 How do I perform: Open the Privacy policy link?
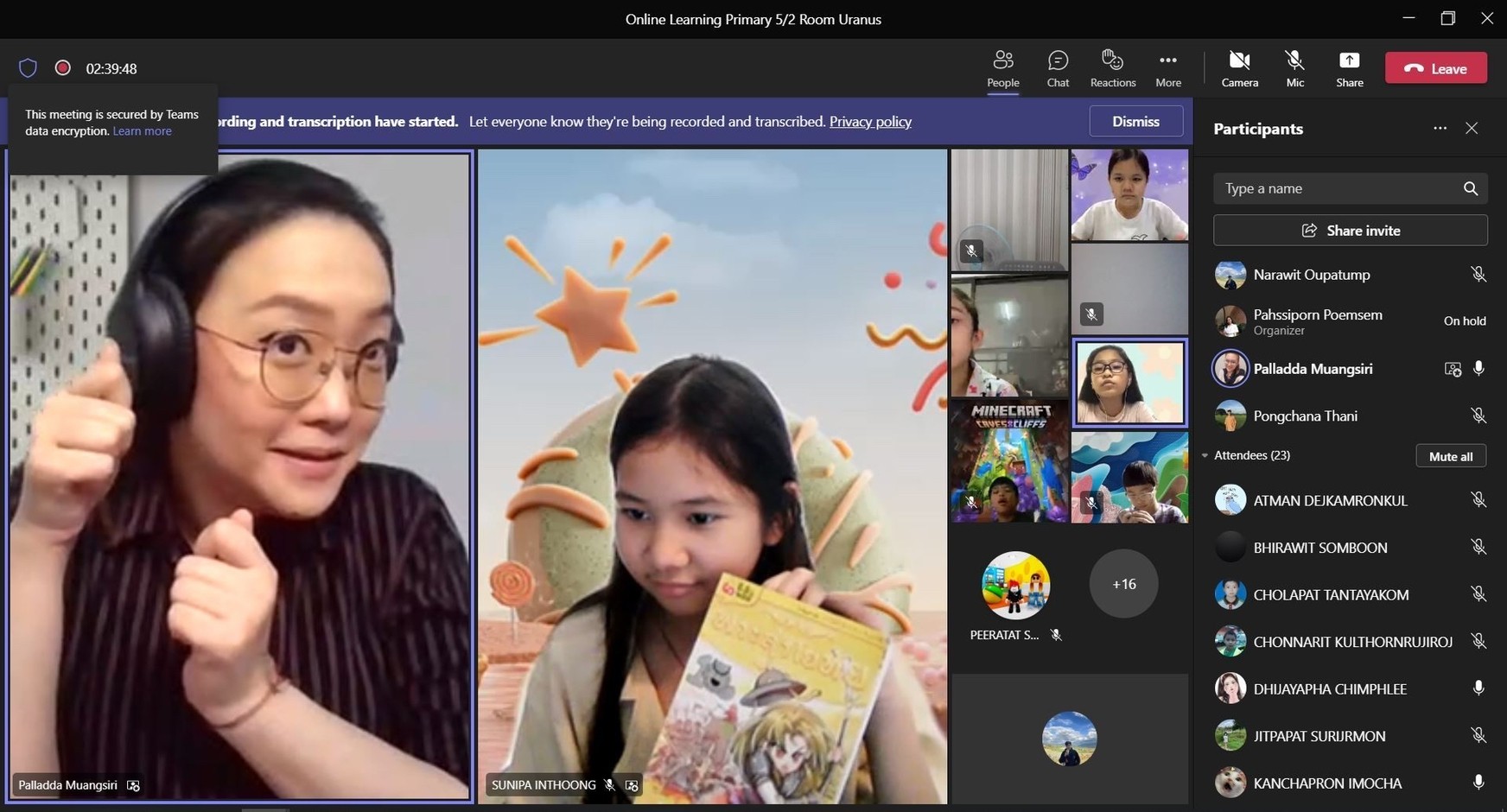coord(870,122)
